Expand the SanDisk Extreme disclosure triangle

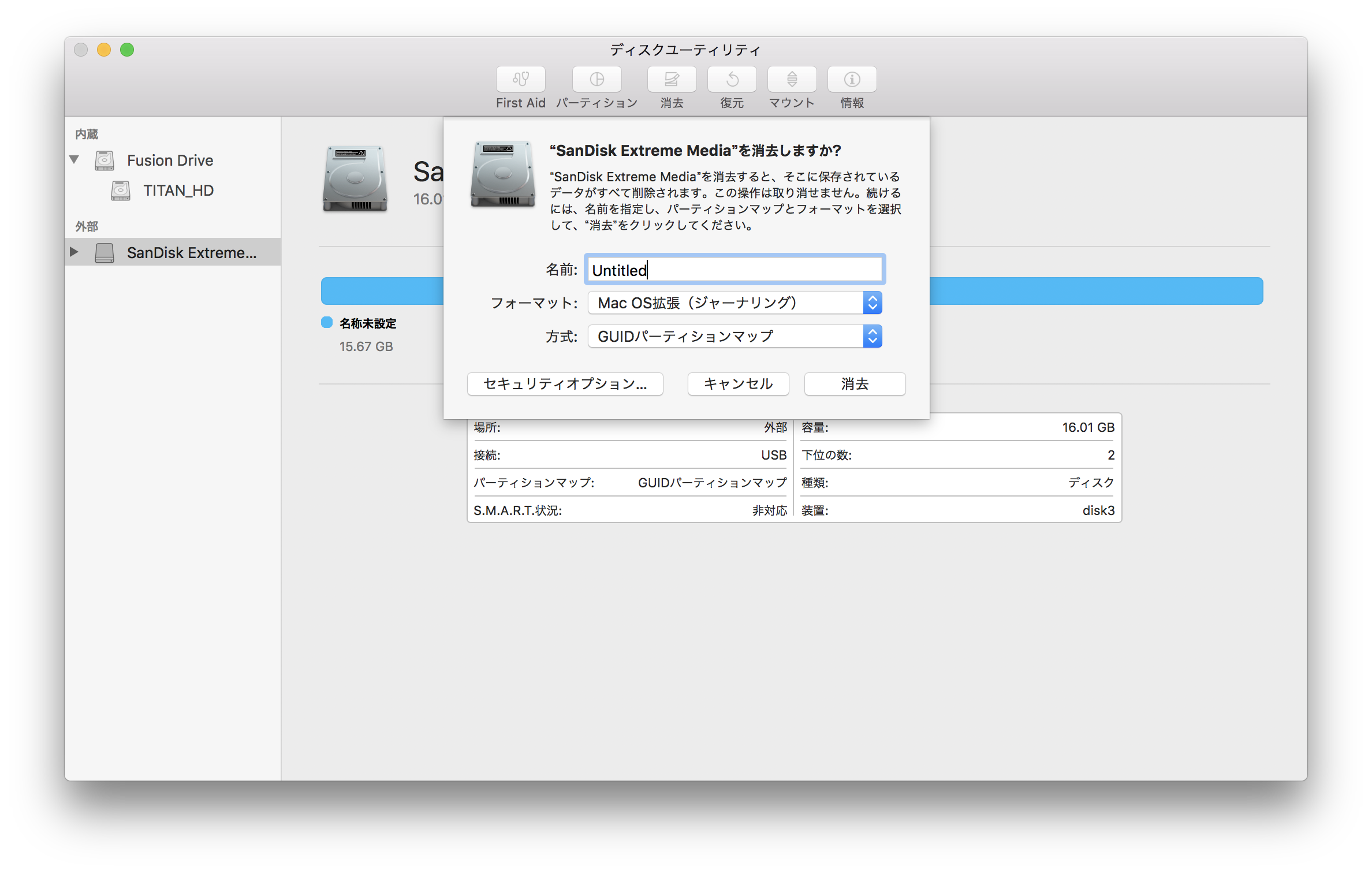(x=74, y=252)
